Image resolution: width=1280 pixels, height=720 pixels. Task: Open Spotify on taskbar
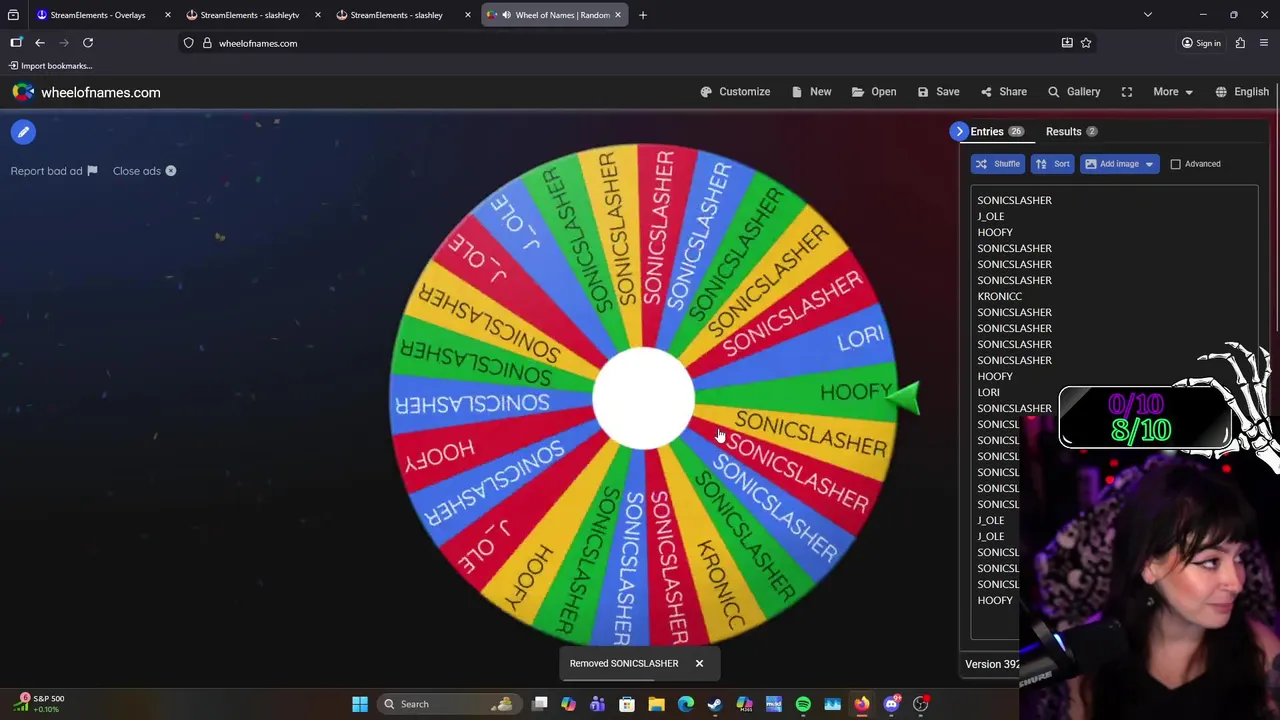pyautogui.click(x=803, y=704)
